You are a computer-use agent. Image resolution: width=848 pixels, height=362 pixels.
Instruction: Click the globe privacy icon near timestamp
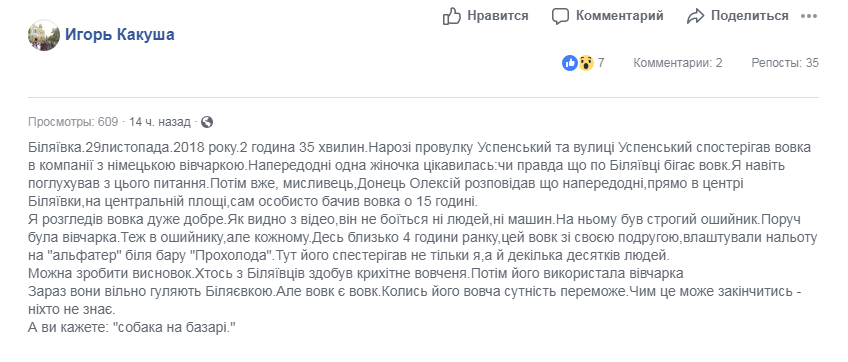[207, 122]
